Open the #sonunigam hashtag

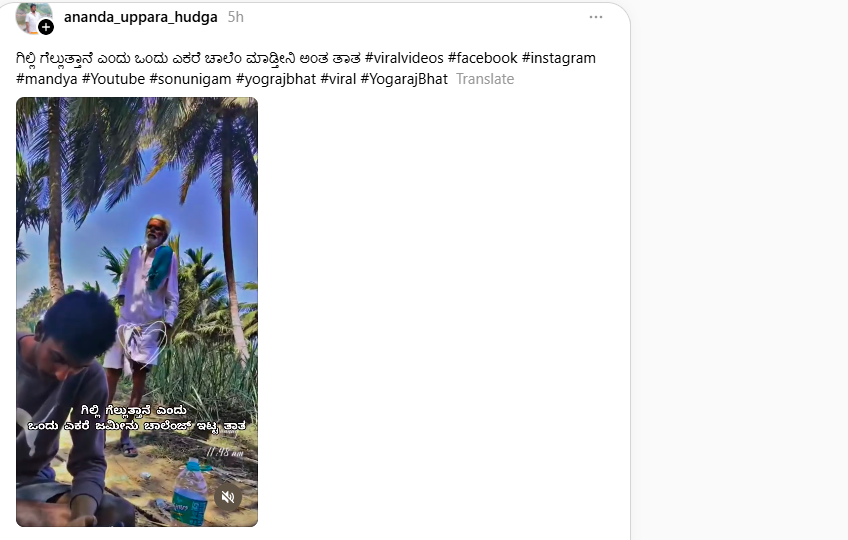tap(190, 79)
